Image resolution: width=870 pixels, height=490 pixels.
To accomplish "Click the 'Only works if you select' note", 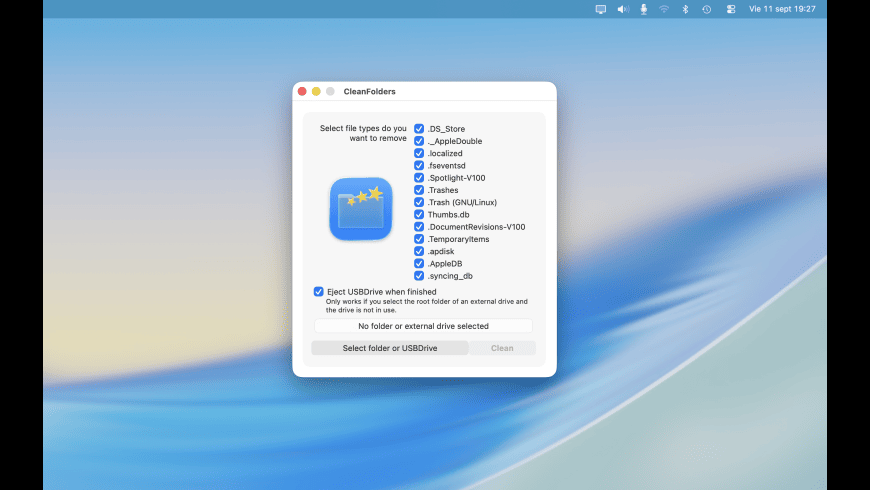I will (426, 306).
